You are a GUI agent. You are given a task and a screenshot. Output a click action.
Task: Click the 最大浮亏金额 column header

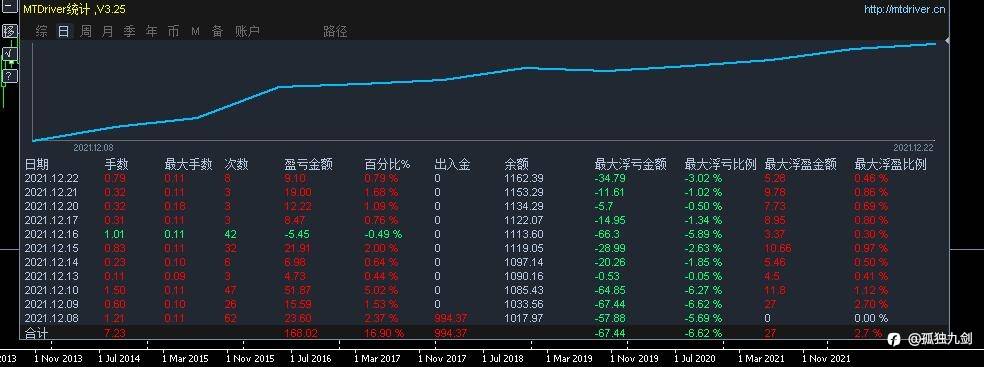(x=630, y=164)
